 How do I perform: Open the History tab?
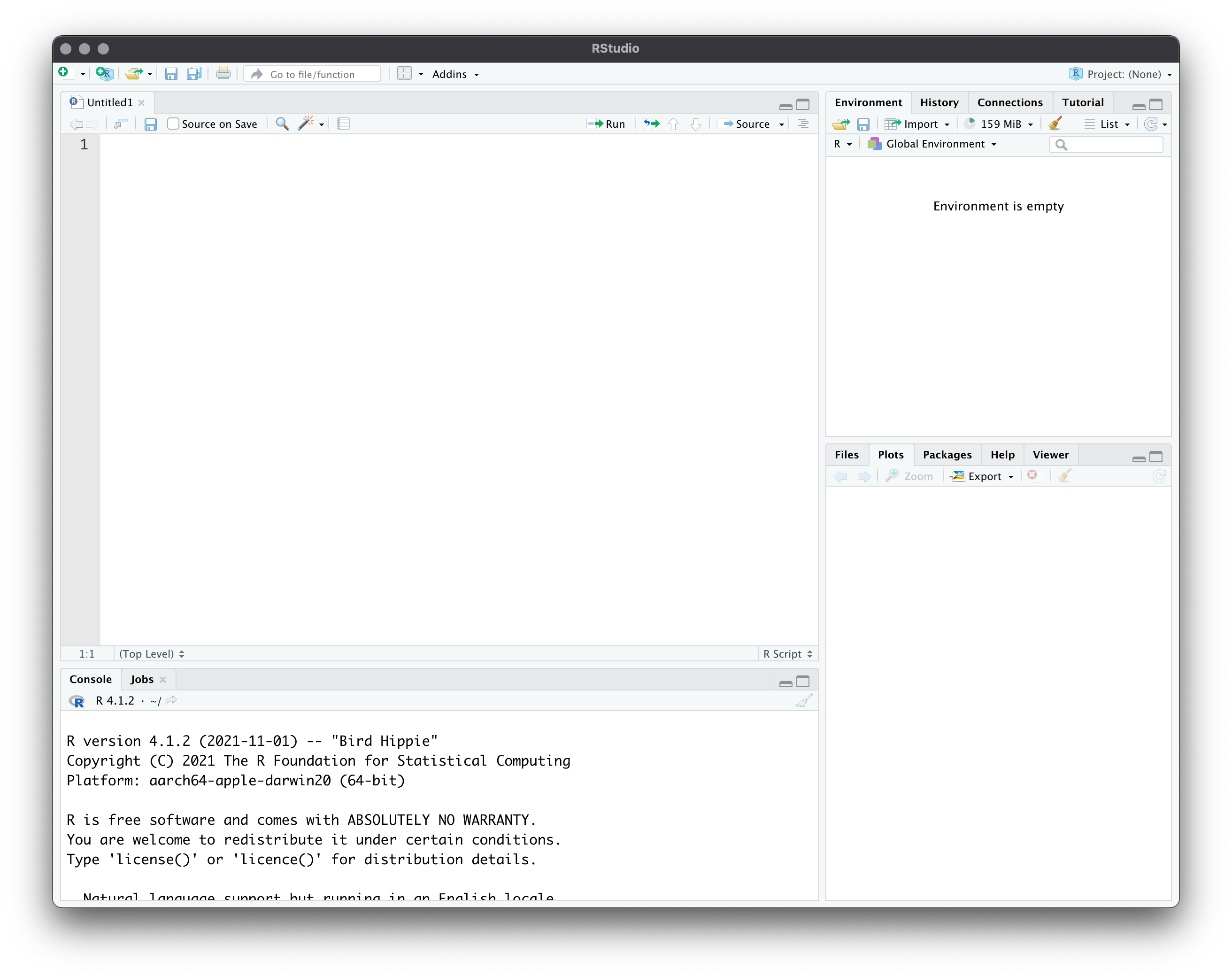939,102
